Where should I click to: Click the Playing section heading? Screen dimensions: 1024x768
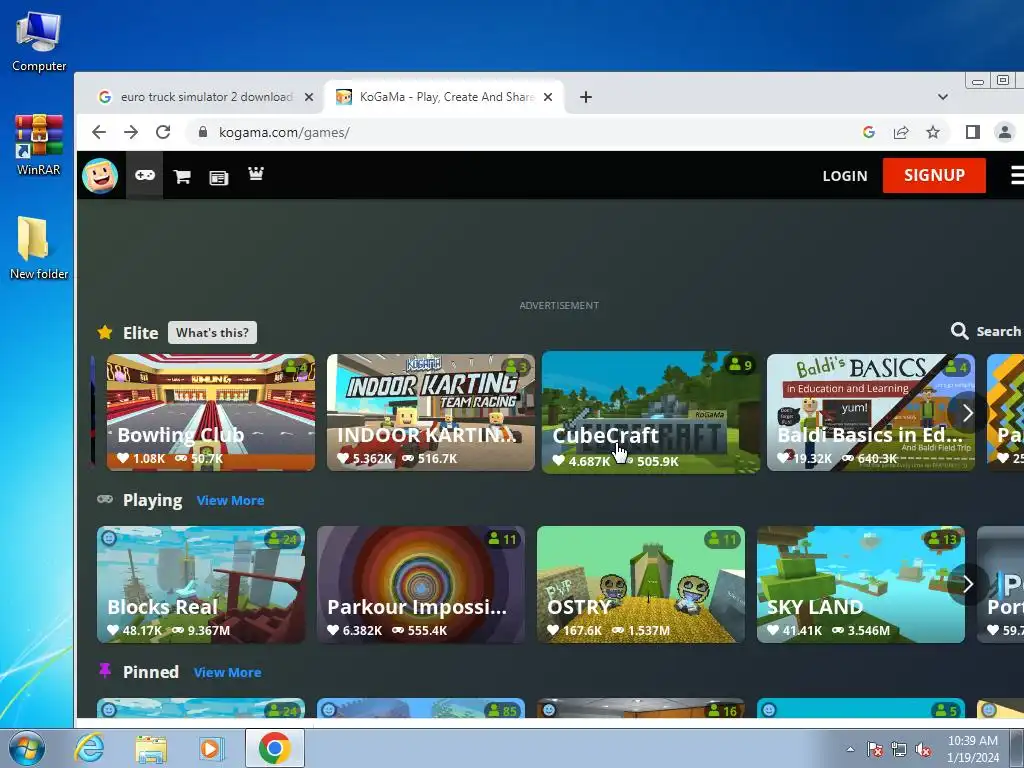tap(153, 500)
